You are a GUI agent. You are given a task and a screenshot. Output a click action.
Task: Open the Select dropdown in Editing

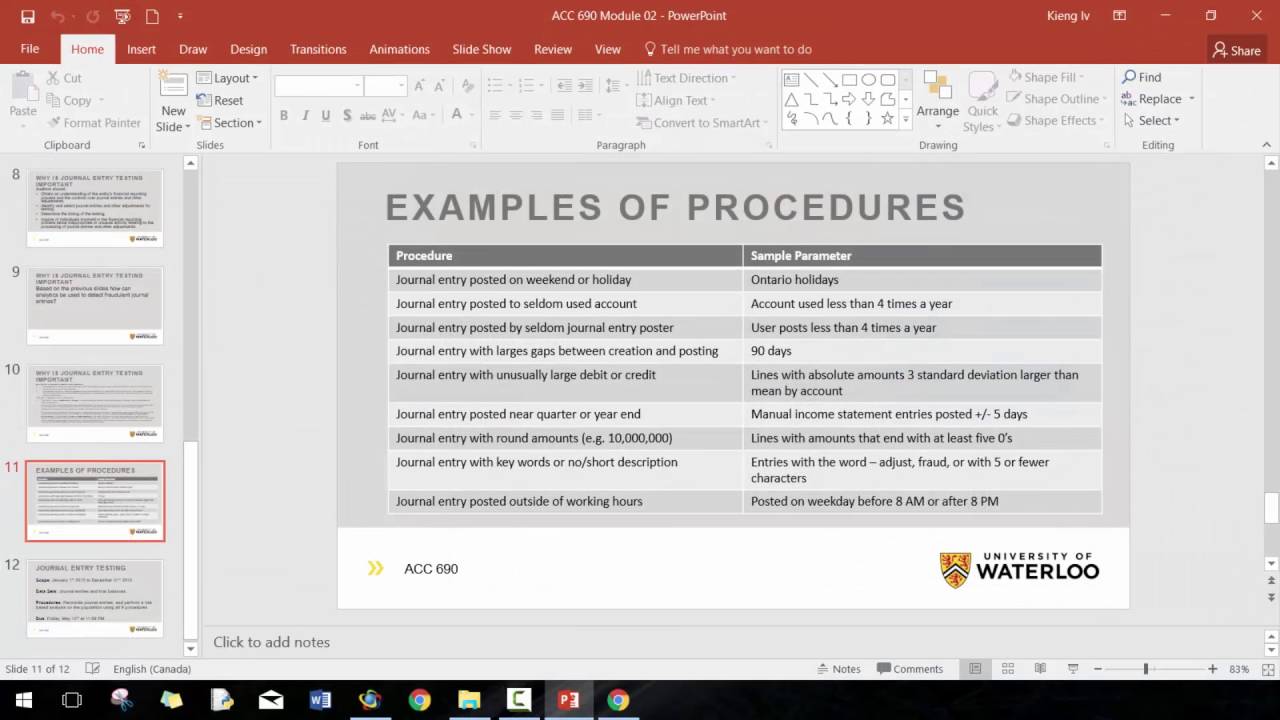(x=1151, y=120)
